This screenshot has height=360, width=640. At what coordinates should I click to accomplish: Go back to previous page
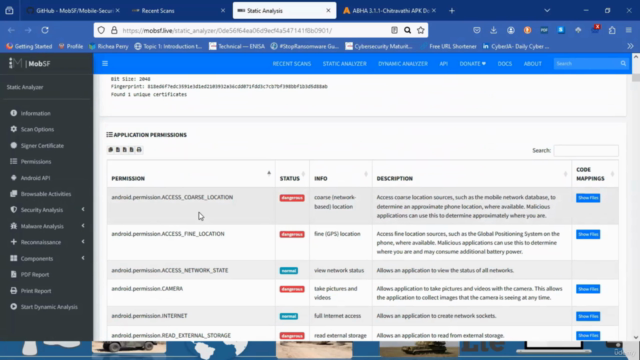[11, 30]
